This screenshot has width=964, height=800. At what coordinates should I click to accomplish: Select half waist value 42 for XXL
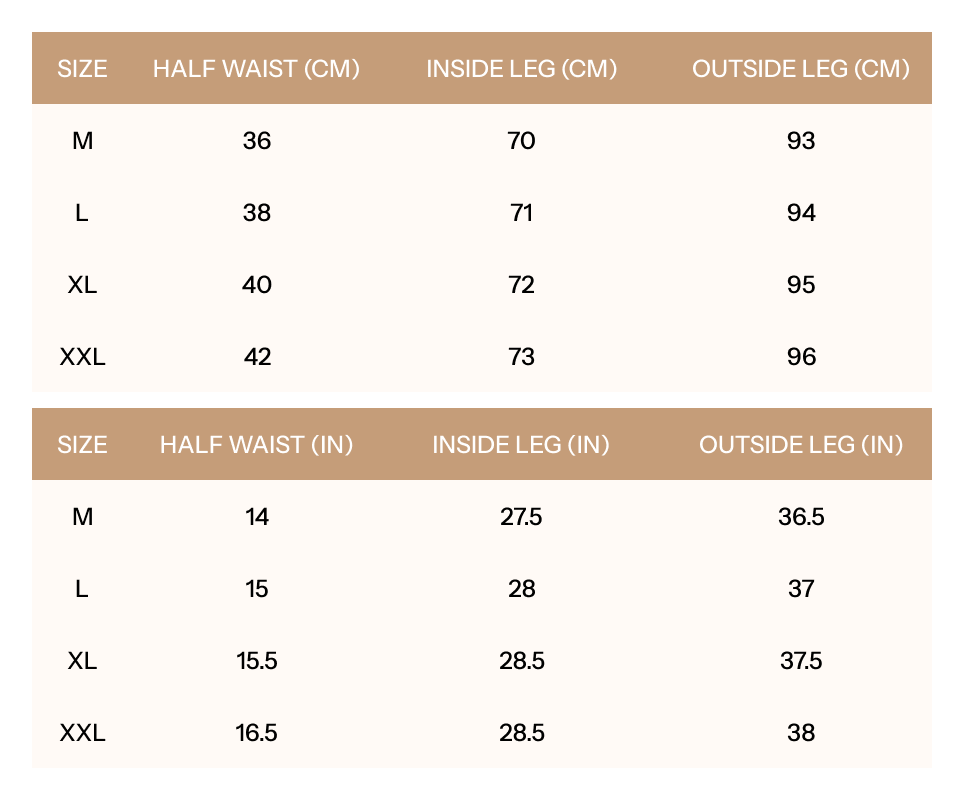(x=257, y=357)
